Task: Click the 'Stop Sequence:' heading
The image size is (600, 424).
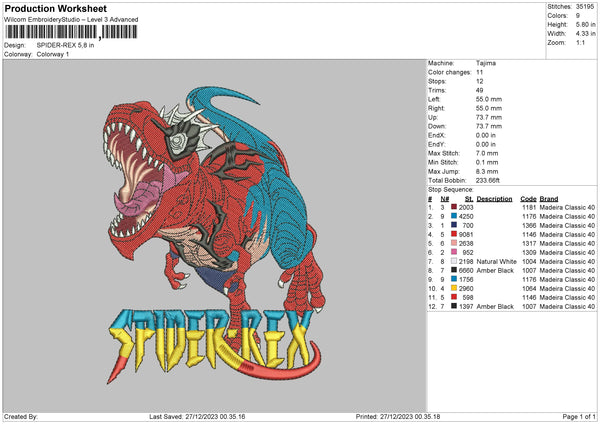Action: coord(451,190)
